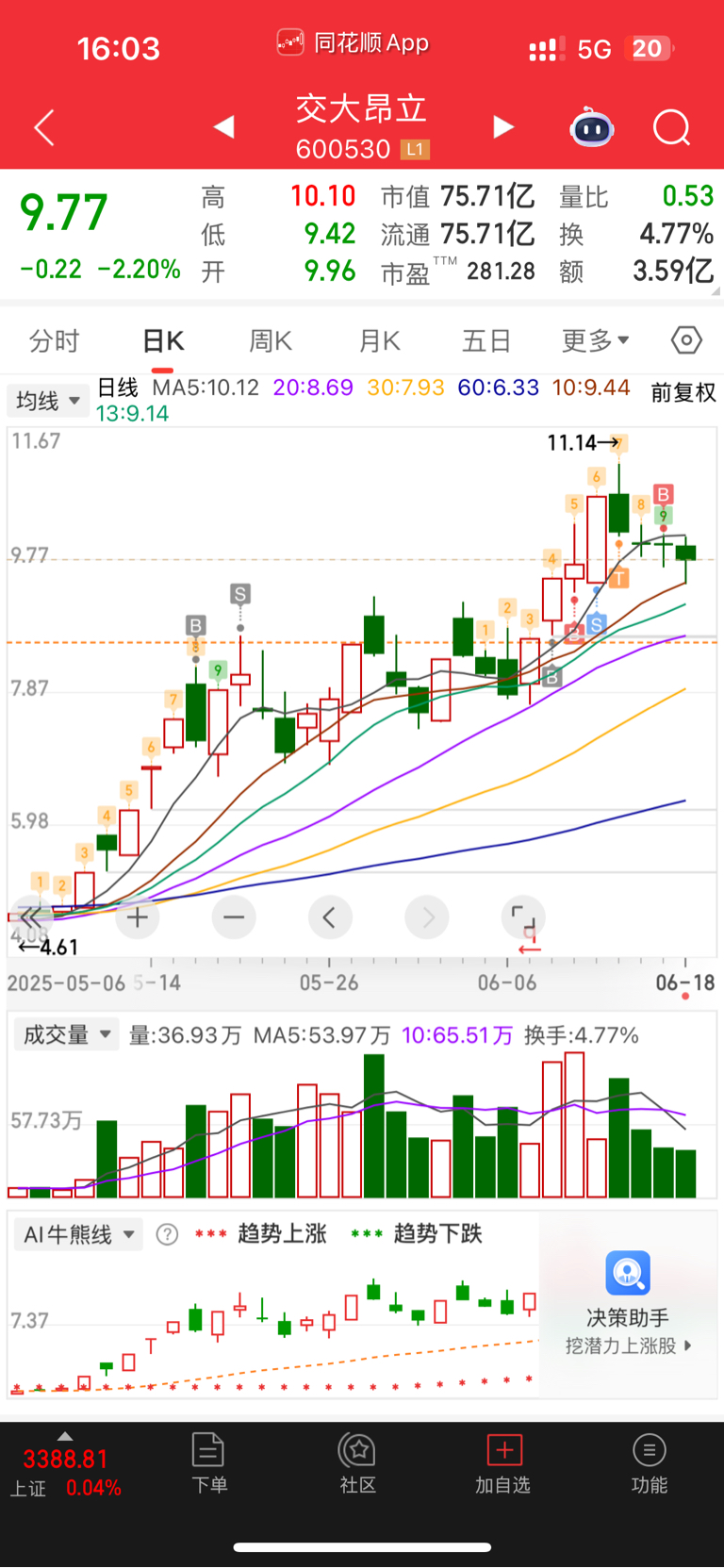Open 挖潜力上涨股 link
This screenshot has width=724, height=1568.
[628, 1345]
